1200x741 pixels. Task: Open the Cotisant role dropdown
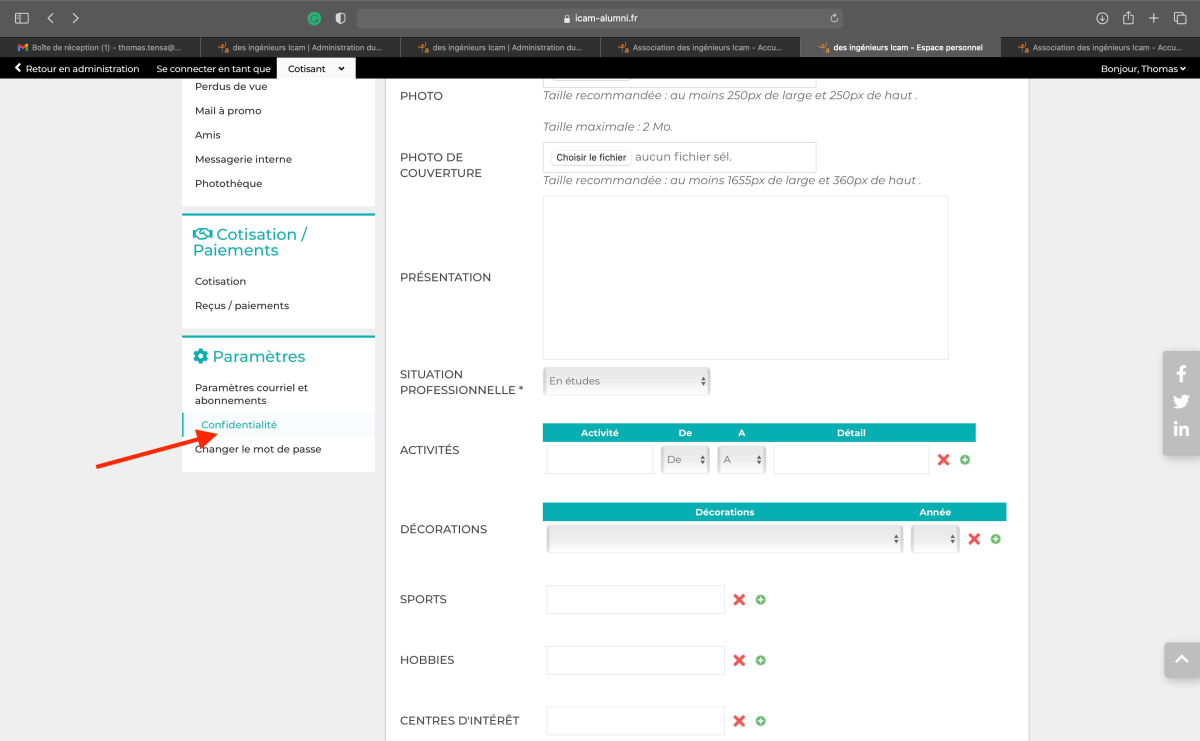(x=316, y=69)
